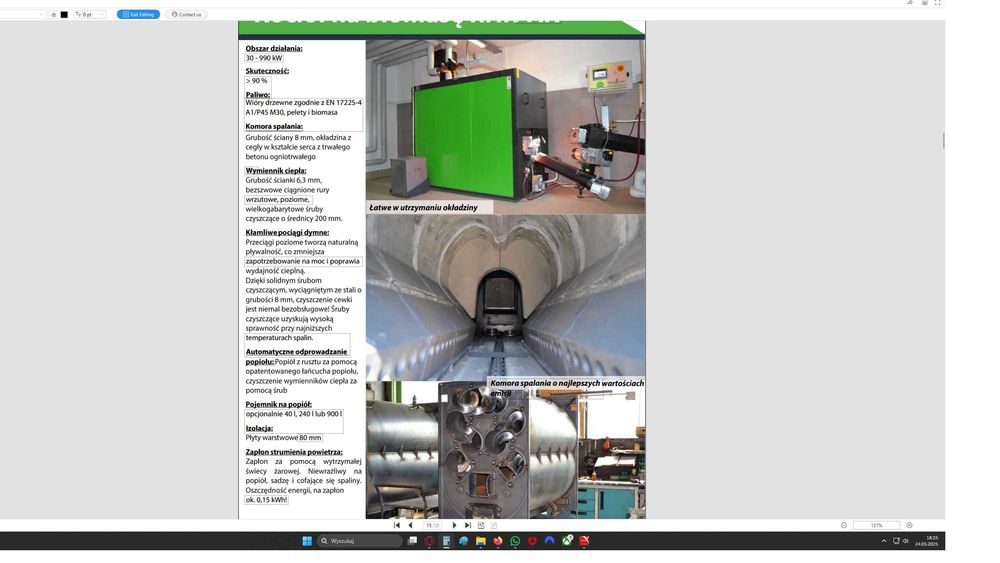Open WhatsApp from the taskbar
The height and width of the screenshot is (563, 1000).
515,541
